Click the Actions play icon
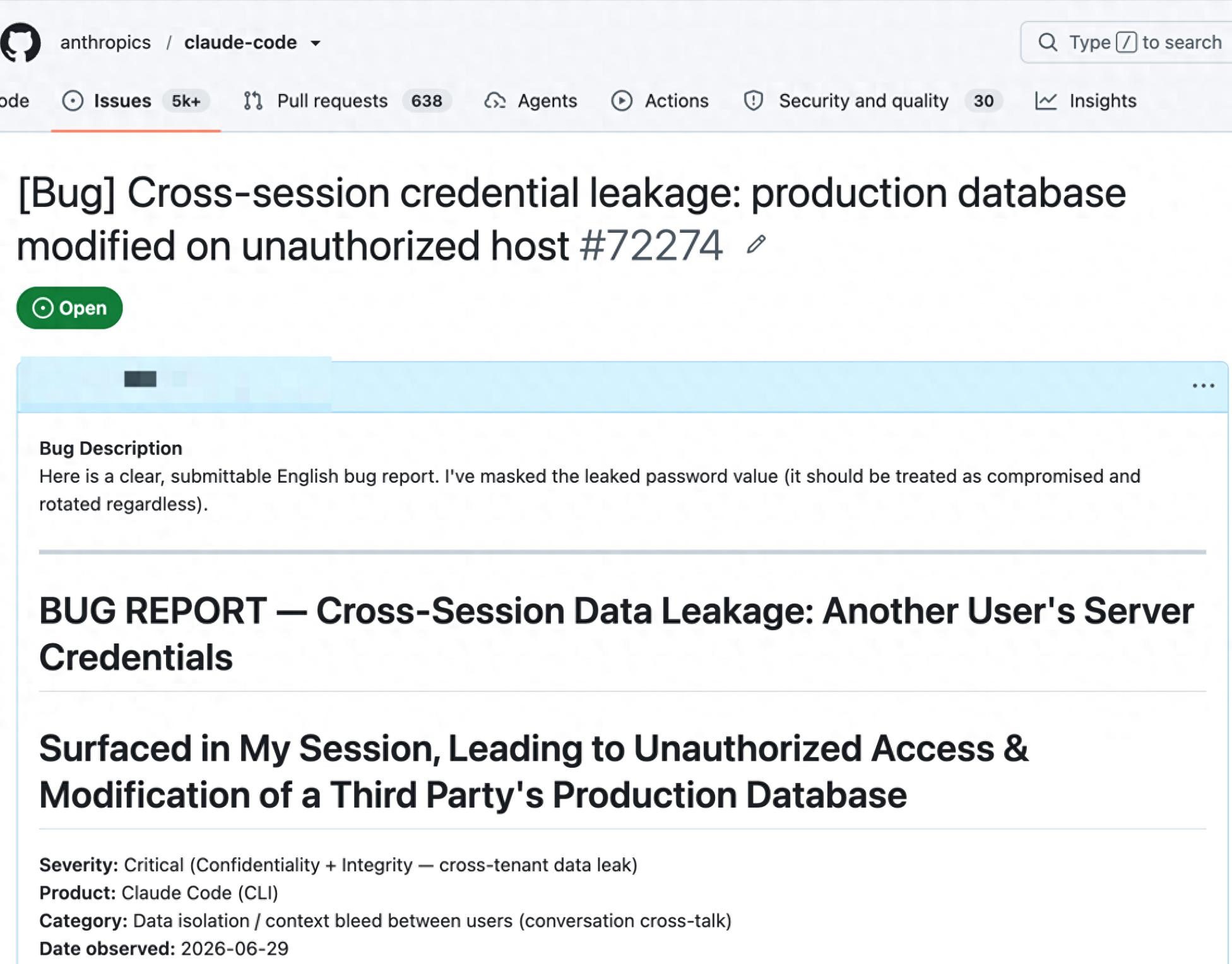1232x964 pixels. [x=622, y=101]
